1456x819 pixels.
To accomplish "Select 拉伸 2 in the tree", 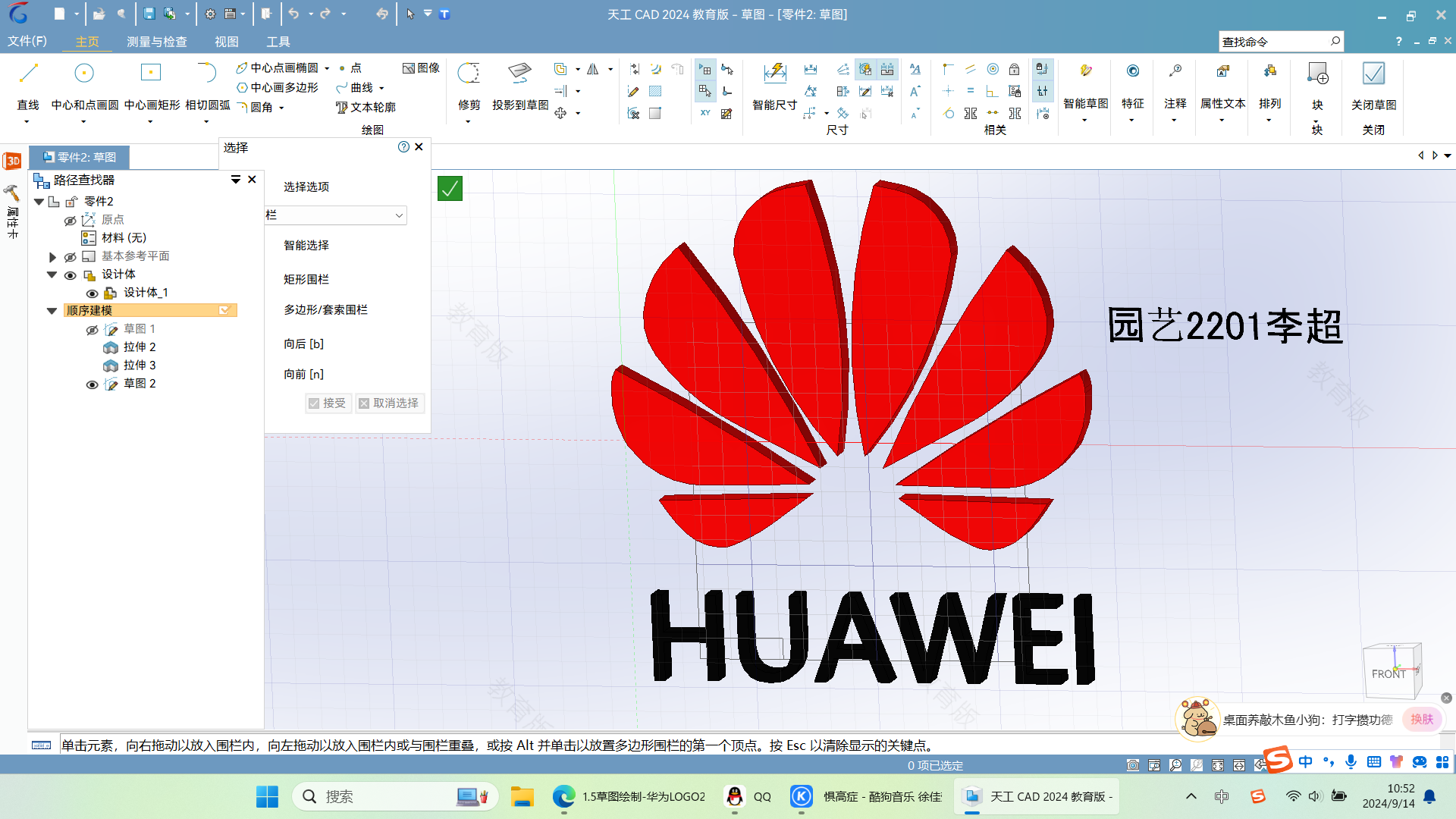I will [140, 347].
